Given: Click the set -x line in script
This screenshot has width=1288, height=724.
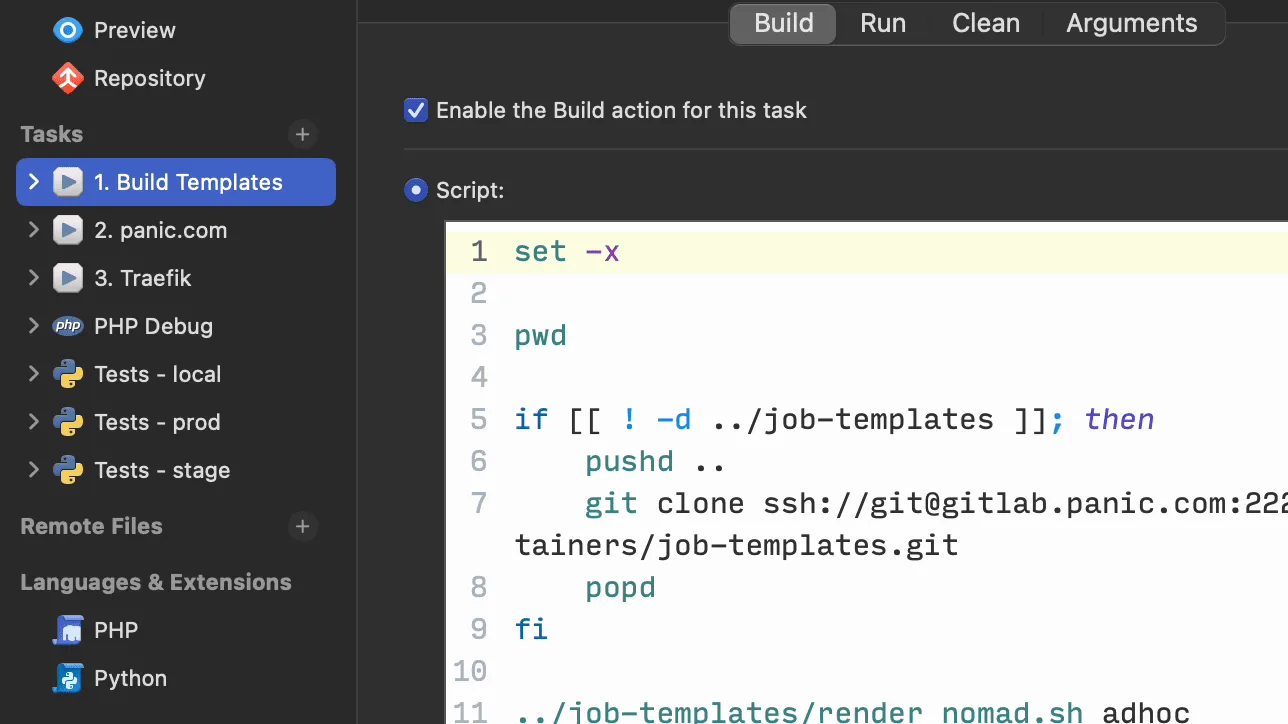Looking at the screenshot, I should click(567, 251).
